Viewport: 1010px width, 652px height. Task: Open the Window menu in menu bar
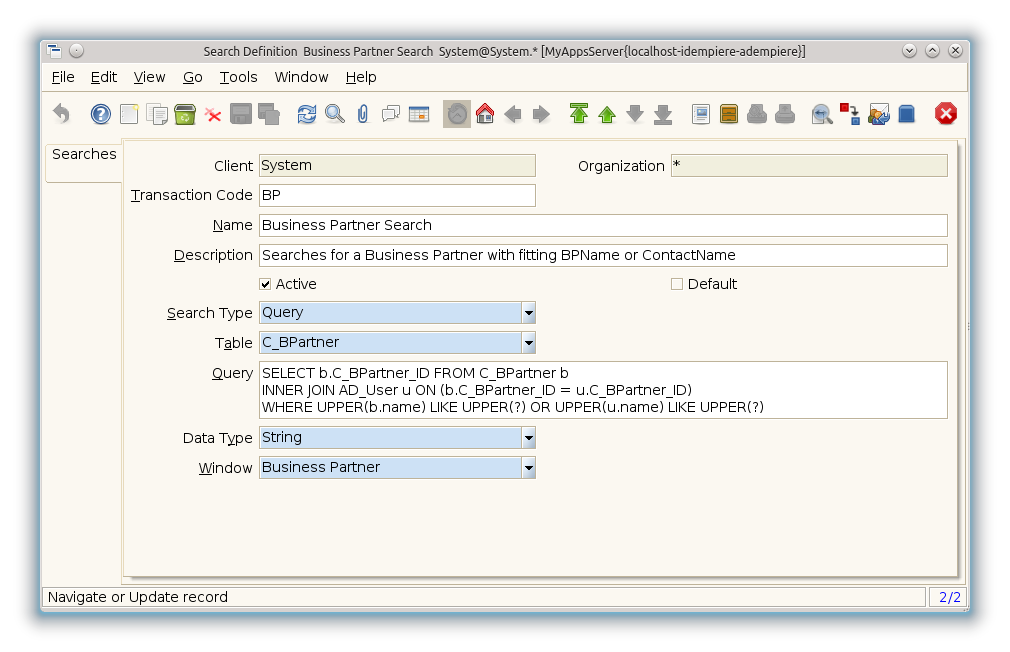click(x=301, y=77)
